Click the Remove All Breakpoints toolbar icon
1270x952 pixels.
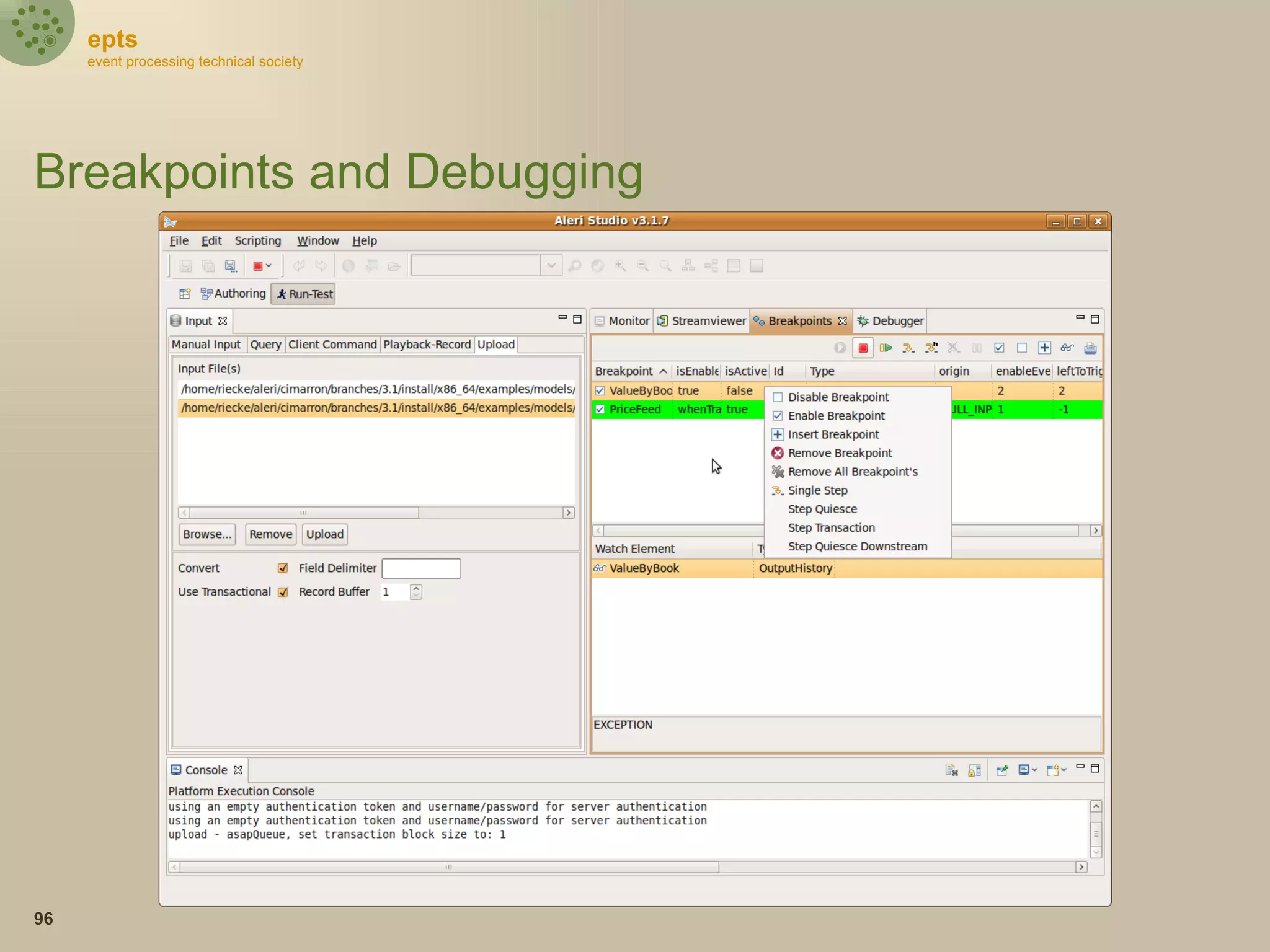954,348
